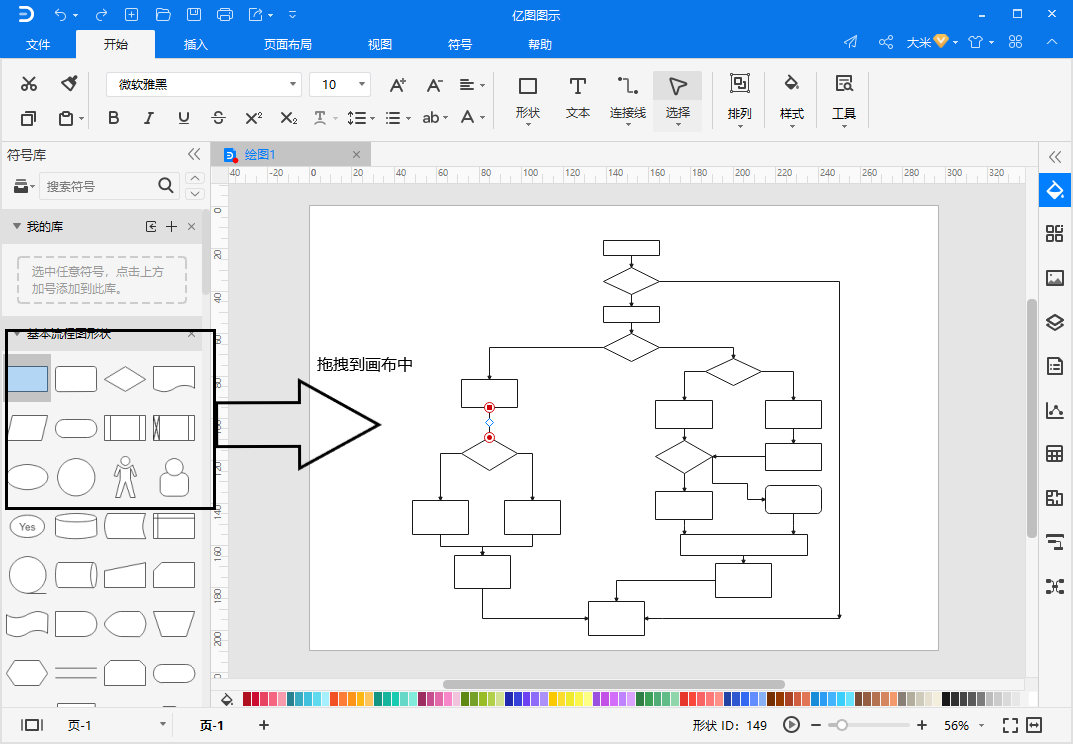
Task: Click the zoom slider handle
Action: click(x=842, y=725)
